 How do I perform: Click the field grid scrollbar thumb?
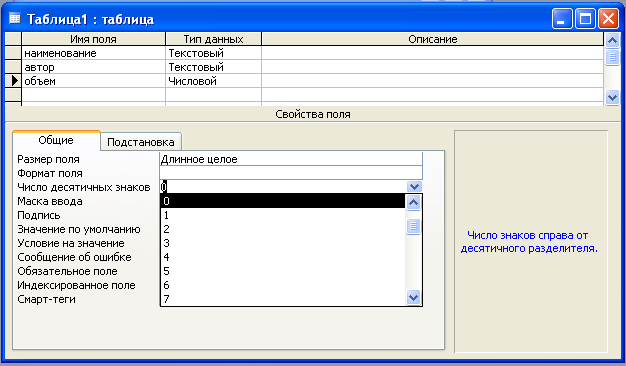612,57
